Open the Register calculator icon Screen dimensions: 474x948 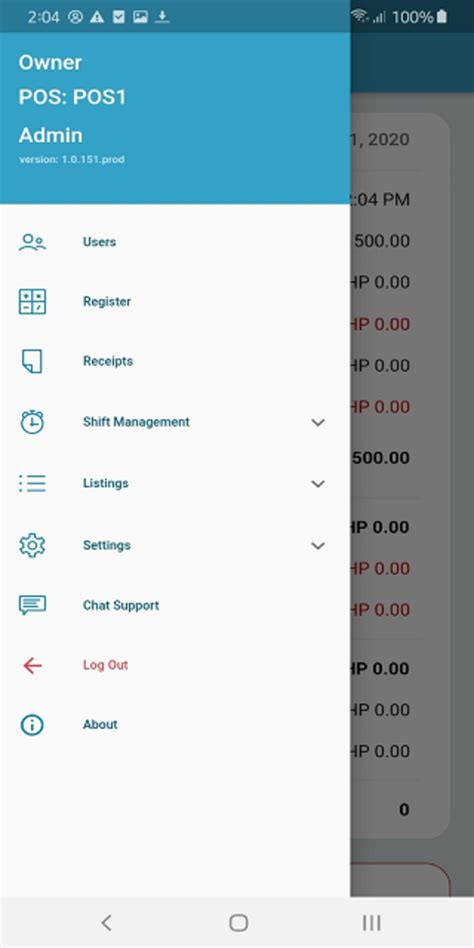coord(32,302)
